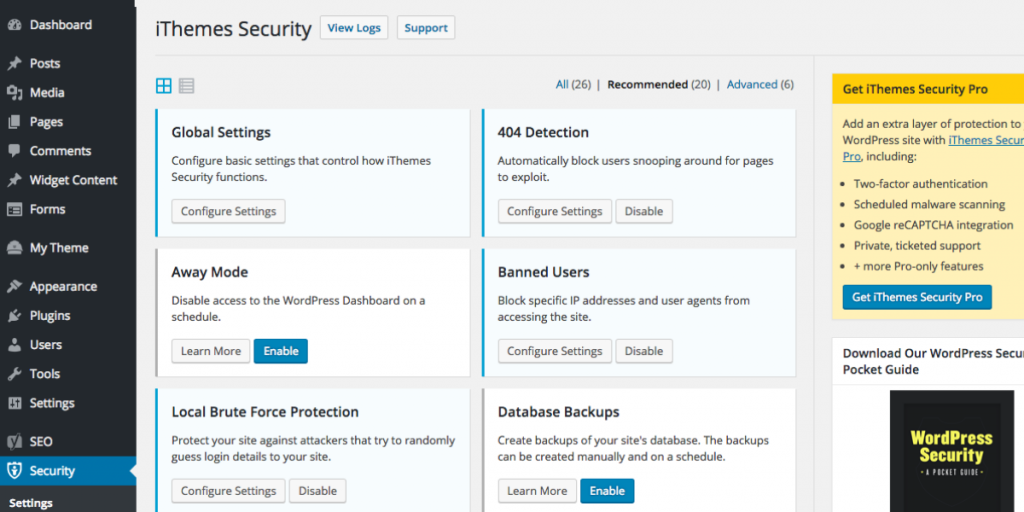The width and height of the screenshot is (1024, 512).
Task: Open Settings submenu under Security
Action: click(31, 503)
